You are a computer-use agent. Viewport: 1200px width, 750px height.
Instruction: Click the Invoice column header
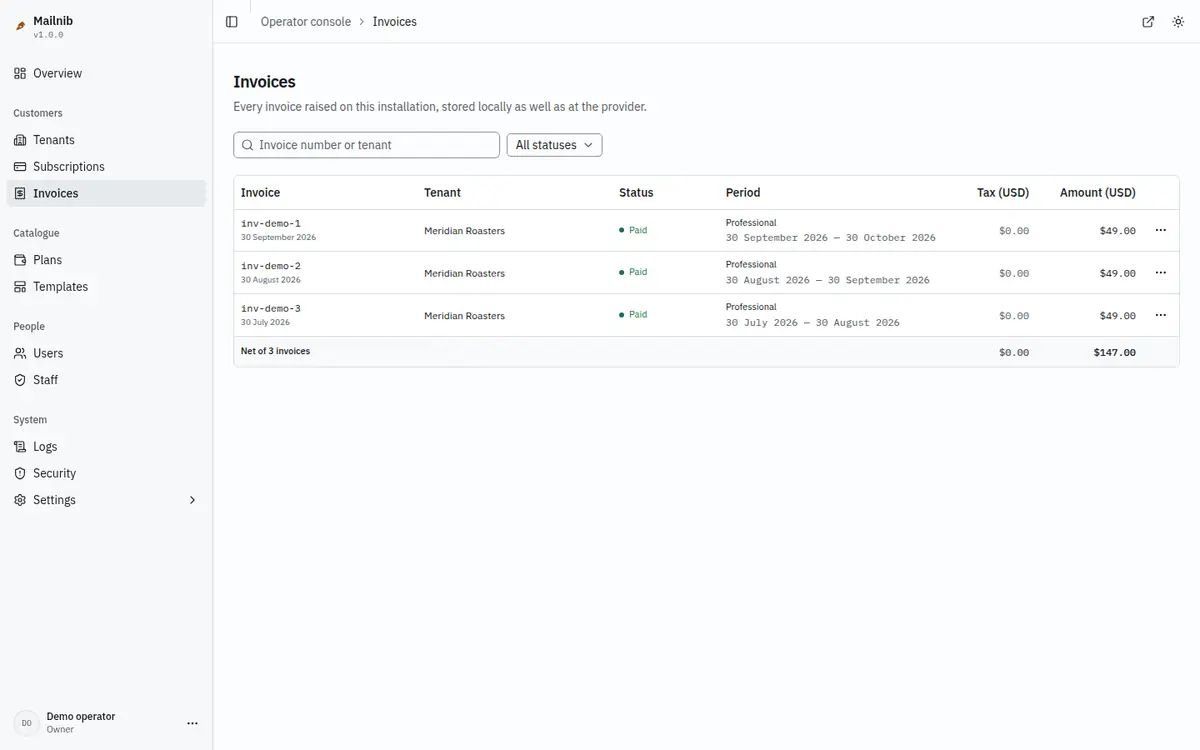pos(260,193)
